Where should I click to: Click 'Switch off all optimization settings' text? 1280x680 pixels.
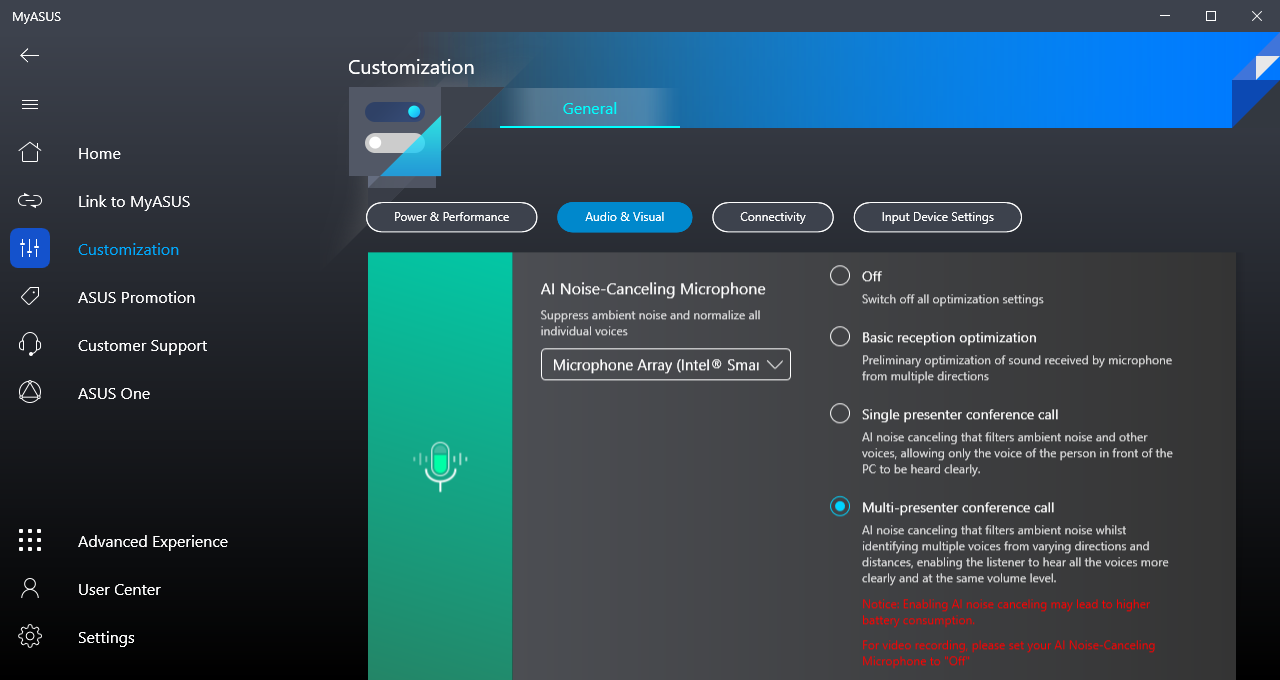953,299
